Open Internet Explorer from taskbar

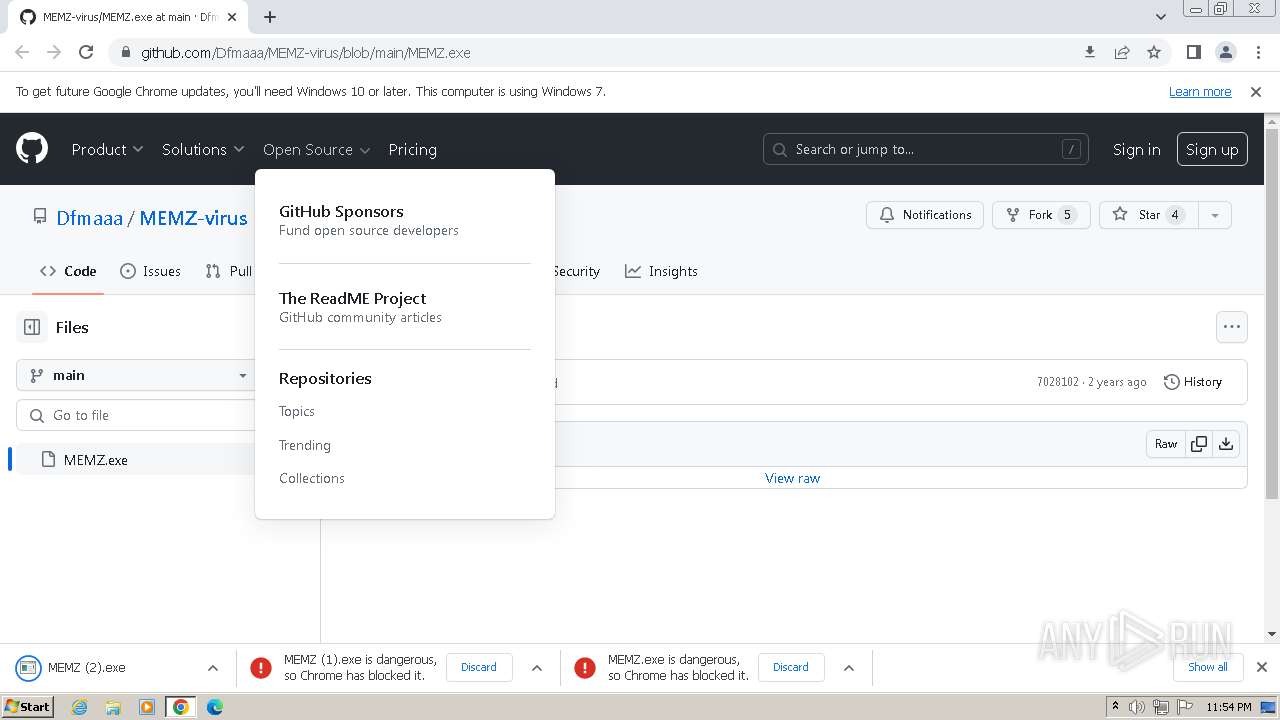[x=79, y=707]
